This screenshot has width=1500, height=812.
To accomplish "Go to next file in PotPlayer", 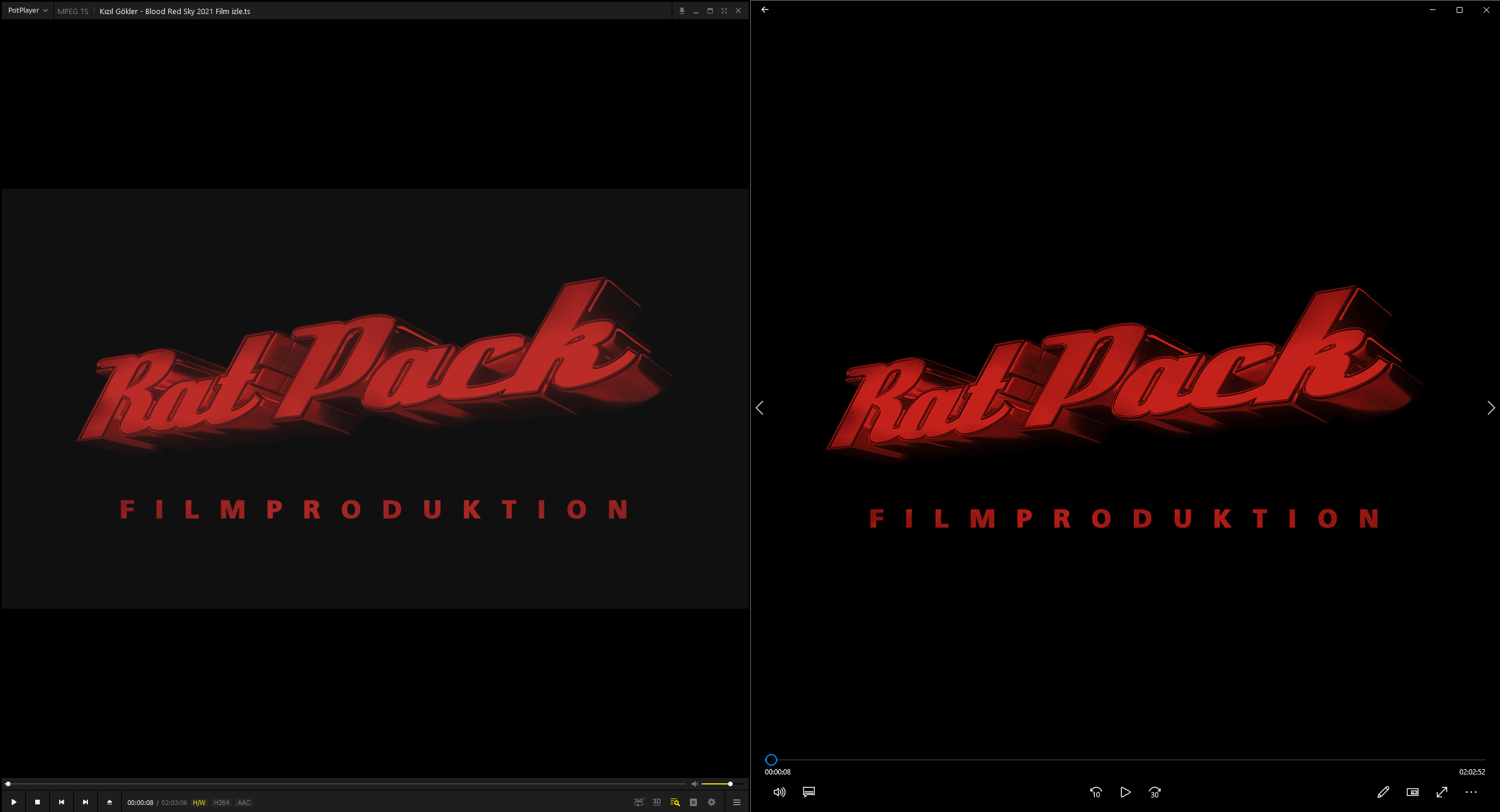I will tap(86, 802).
